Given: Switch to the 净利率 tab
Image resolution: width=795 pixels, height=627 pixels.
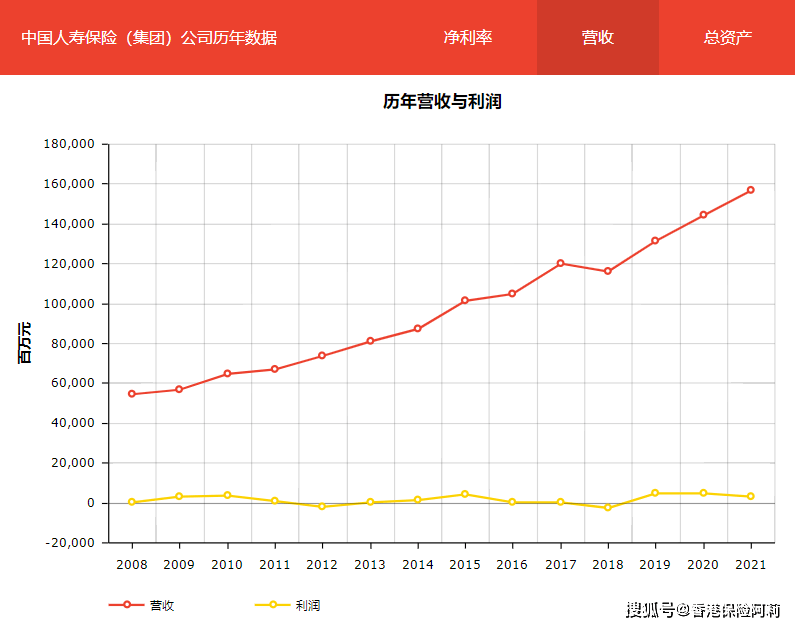Looking at the screenshot, I should (467, 38).
